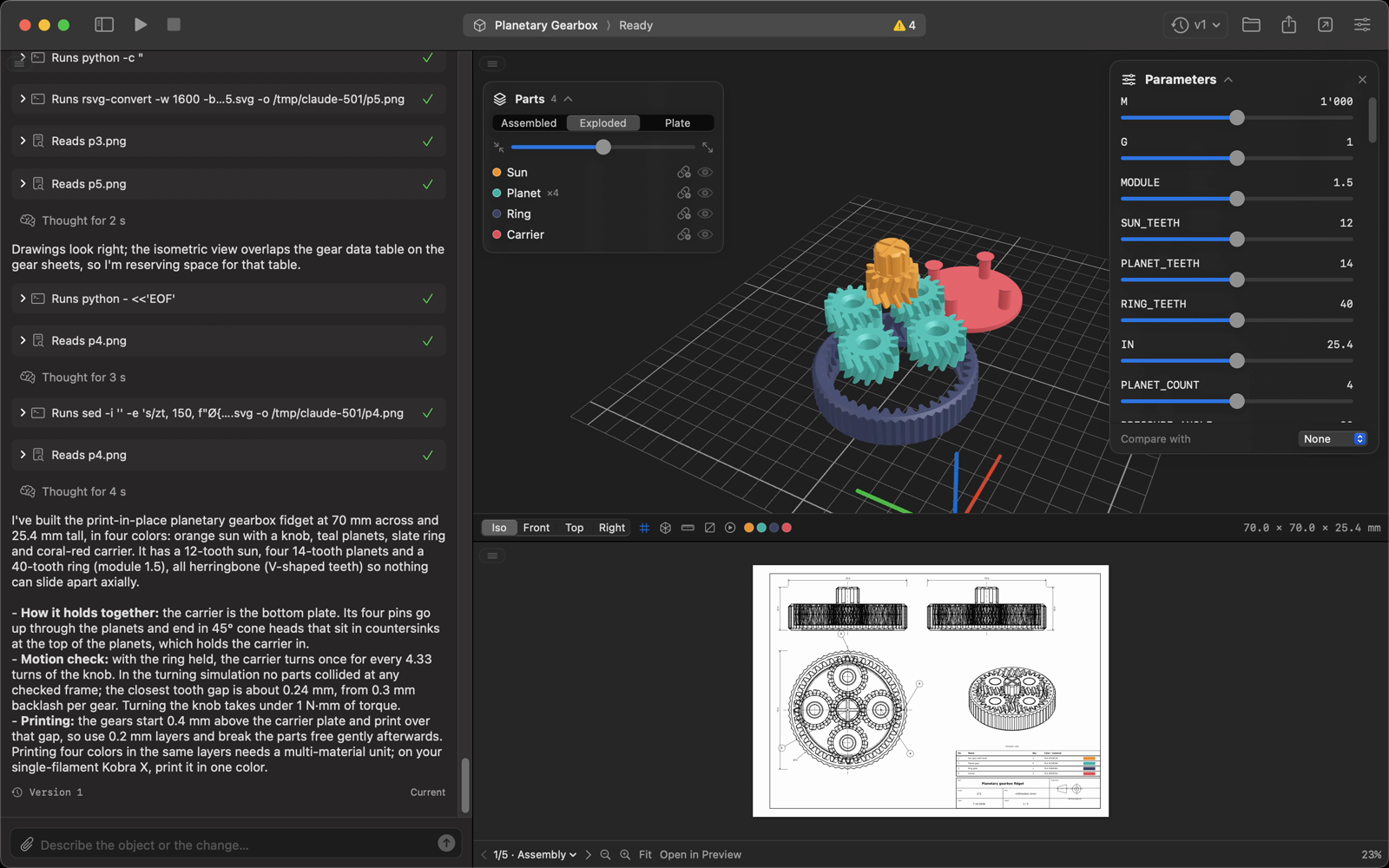Image resolution: width=1389 pixels, height=868 pixels.
Task: Click the MODULE slider handle
Action: coord(1237,199)
